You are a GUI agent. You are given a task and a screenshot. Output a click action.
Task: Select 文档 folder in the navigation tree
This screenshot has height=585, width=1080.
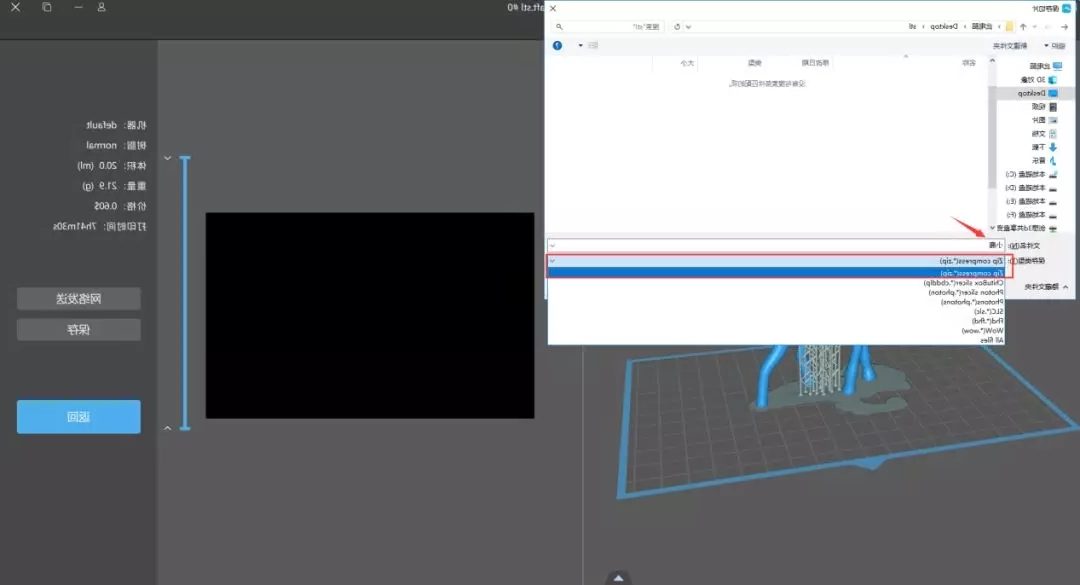(x=1044, y=134)
